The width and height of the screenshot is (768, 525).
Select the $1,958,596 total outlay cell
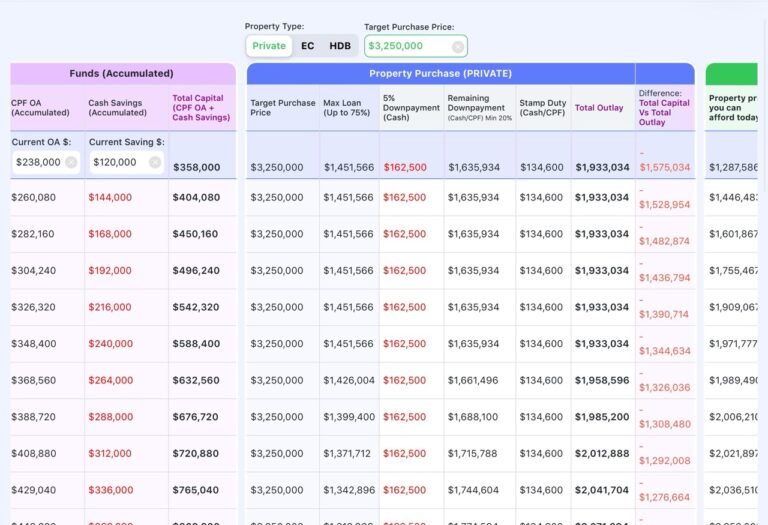(x=602, y=381)
